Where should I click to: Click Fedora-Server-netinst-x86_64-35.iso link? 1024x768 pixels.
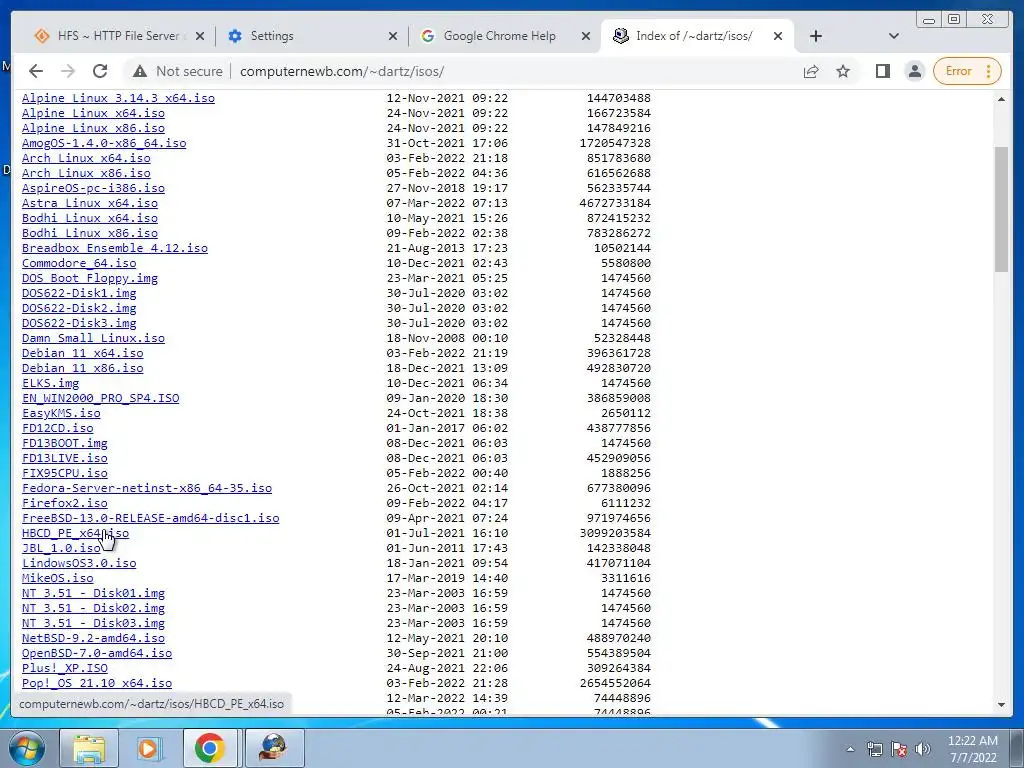click(147, 488)
